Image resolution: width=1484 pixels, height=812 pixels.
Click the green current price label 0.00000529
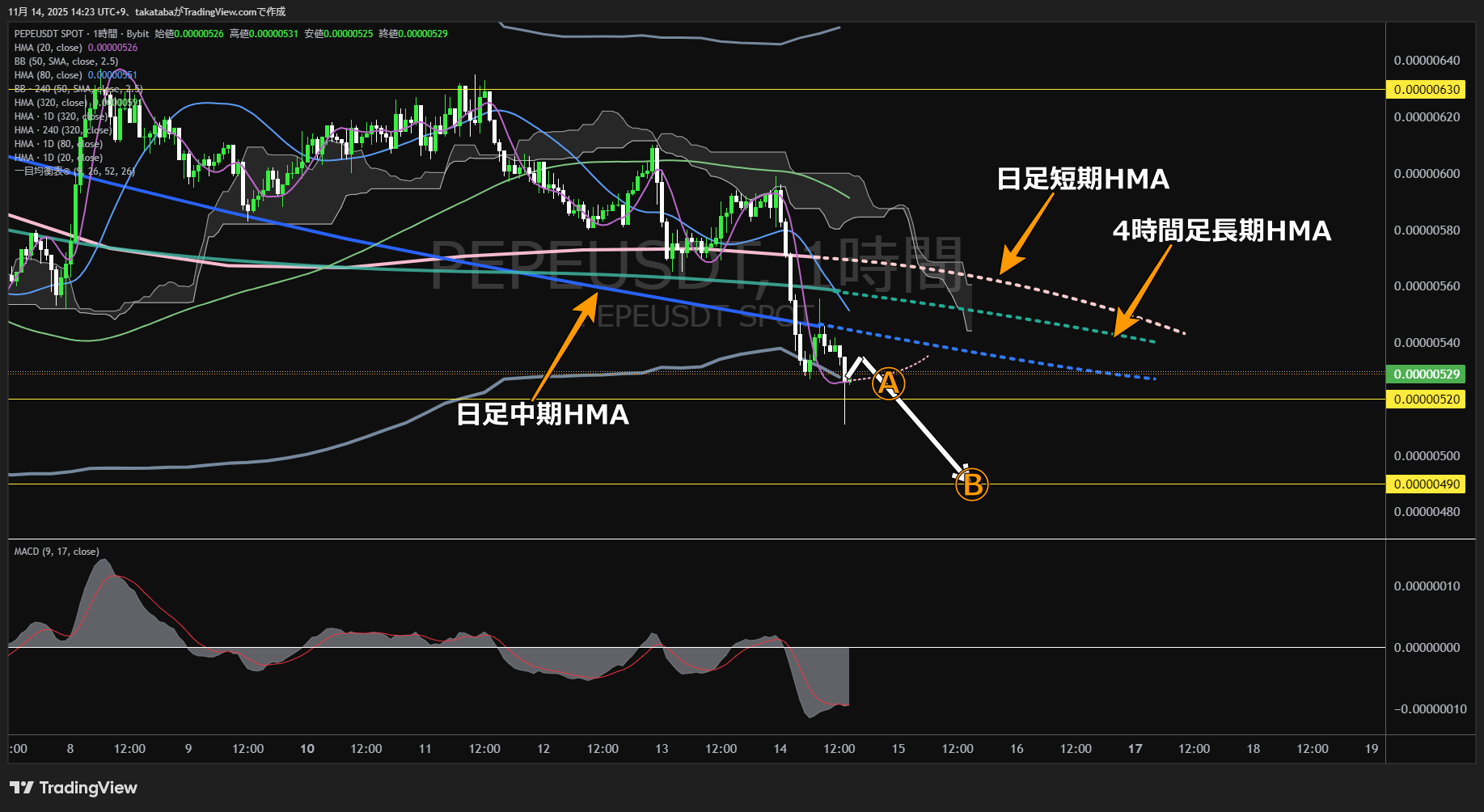1427,374
